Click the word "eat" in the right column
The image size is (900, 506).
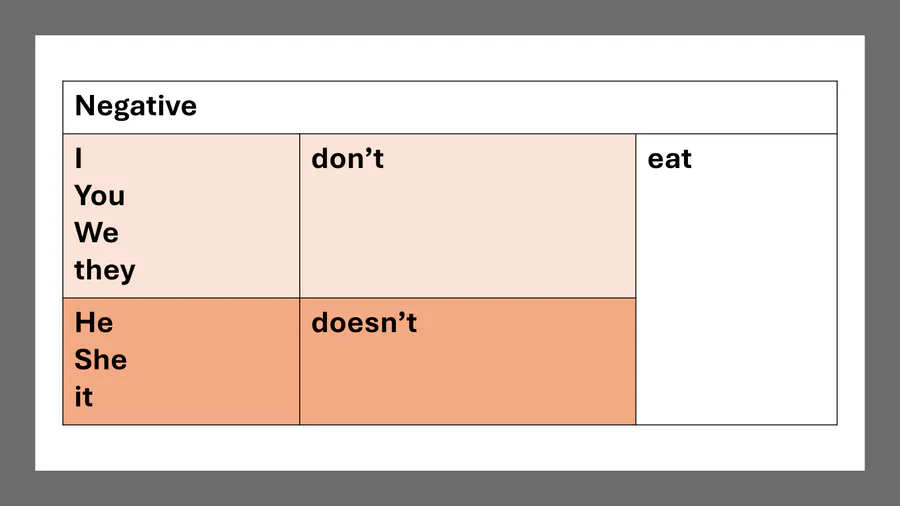(x=669, y=159)
